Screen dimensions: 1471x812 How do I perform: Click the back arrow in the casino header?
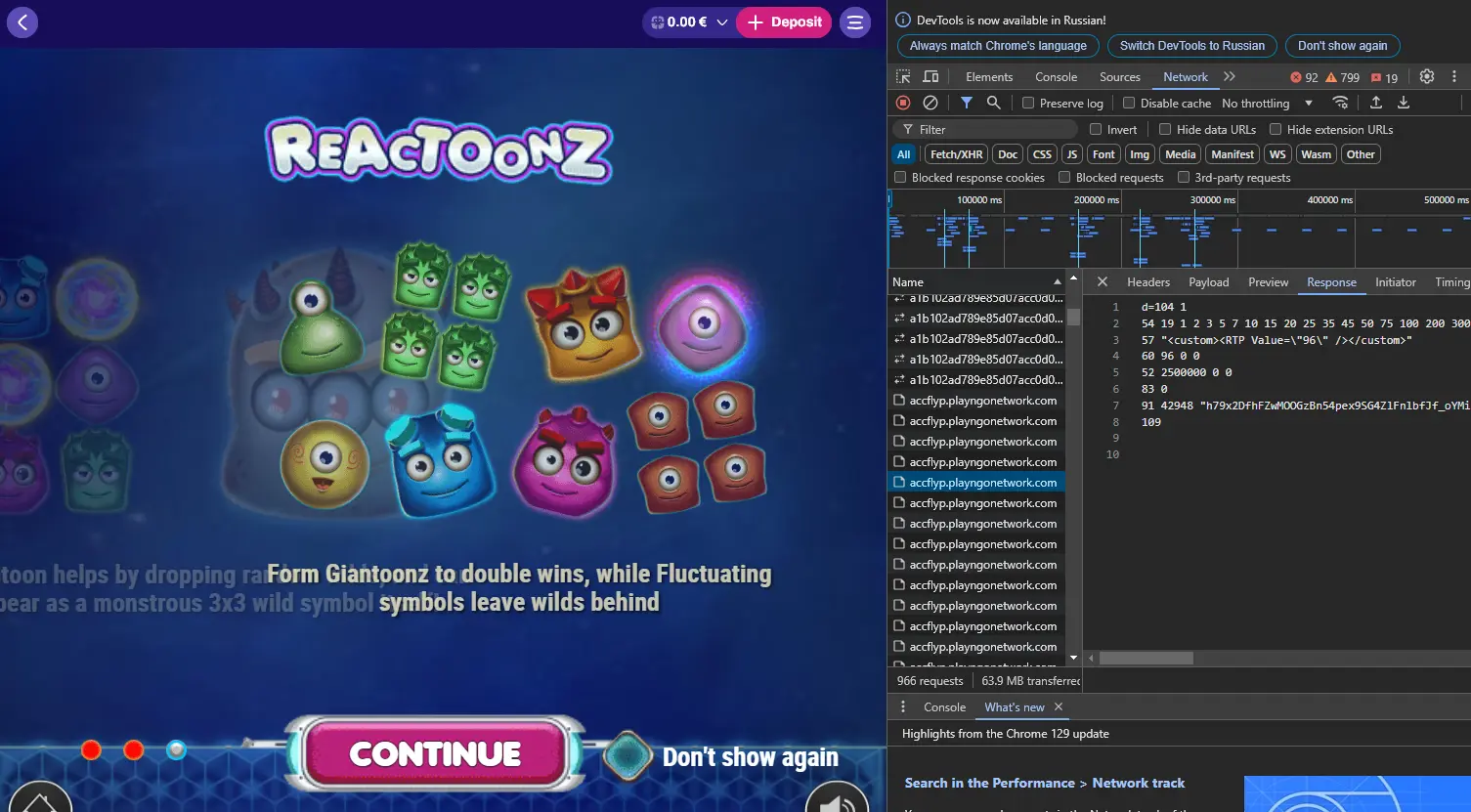click(22, 21)
